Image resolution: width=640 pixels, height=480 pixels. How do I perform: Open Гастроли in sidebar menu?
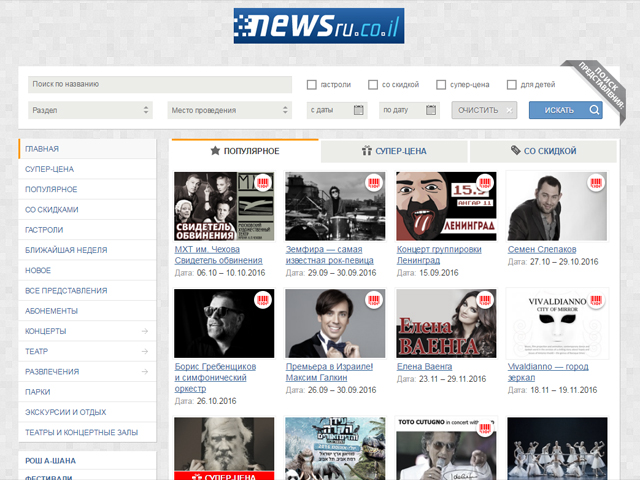tap(87, 230)
